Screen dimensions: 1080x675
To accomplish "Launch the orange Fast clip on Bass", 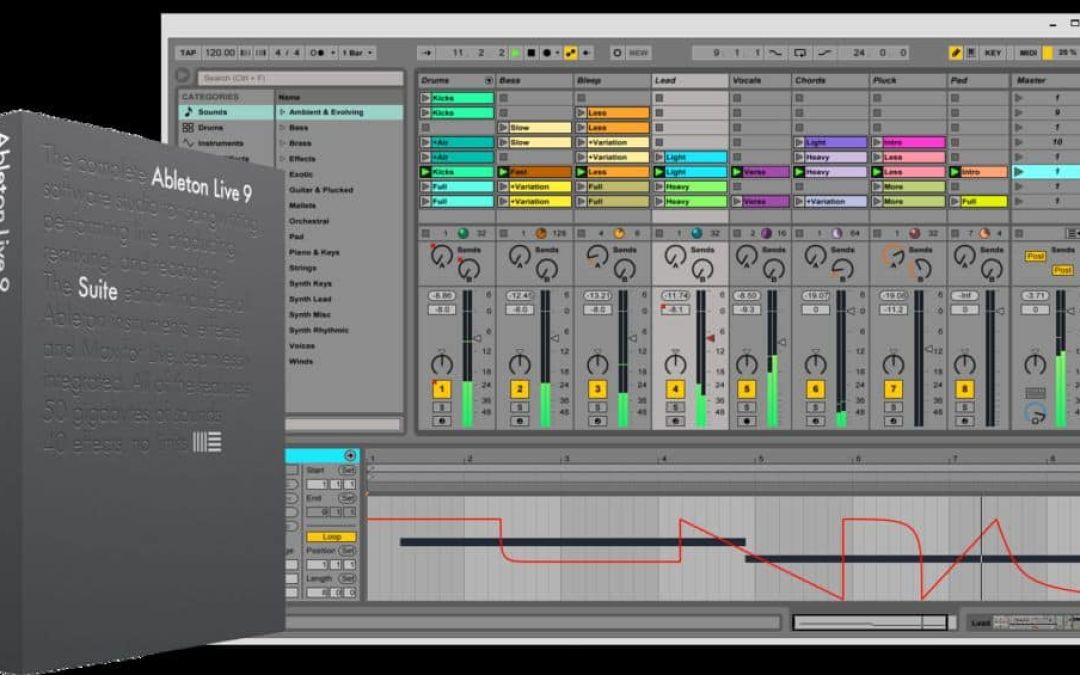I will [x=503, y=172].
